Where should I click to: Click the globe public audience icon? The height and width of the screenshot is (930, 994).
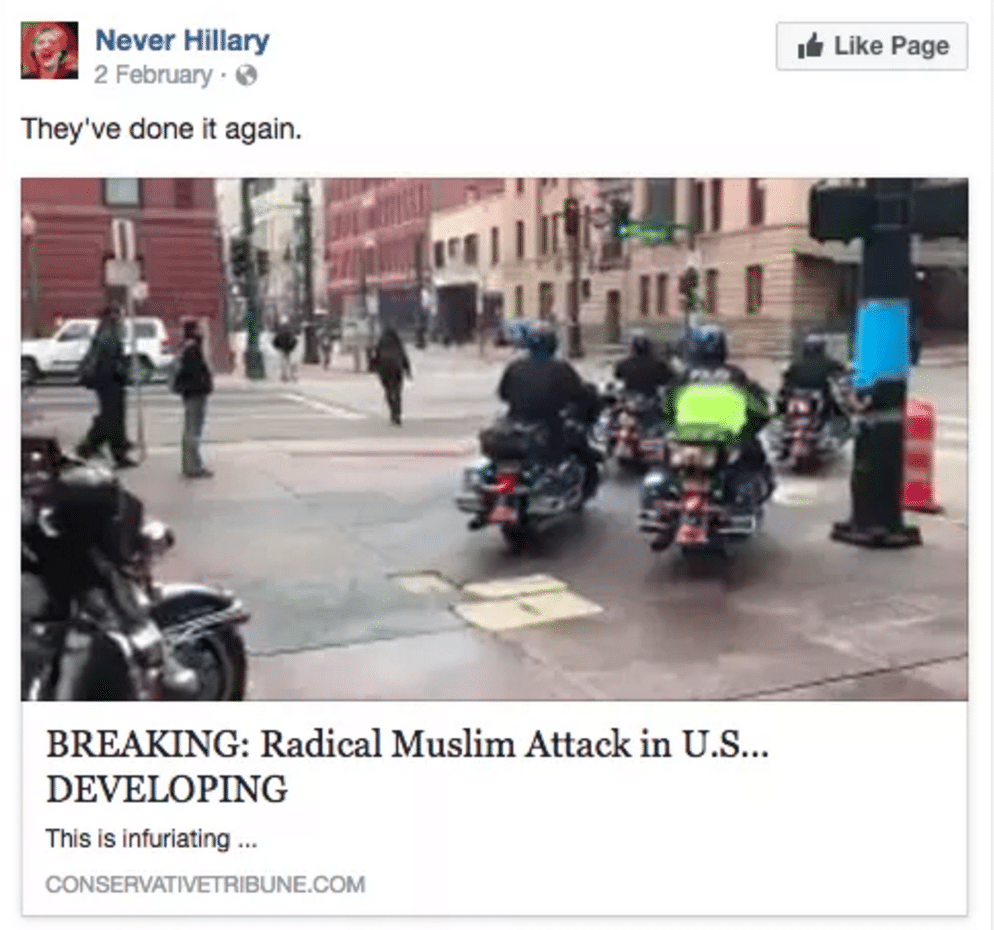[x=247, y=76]
